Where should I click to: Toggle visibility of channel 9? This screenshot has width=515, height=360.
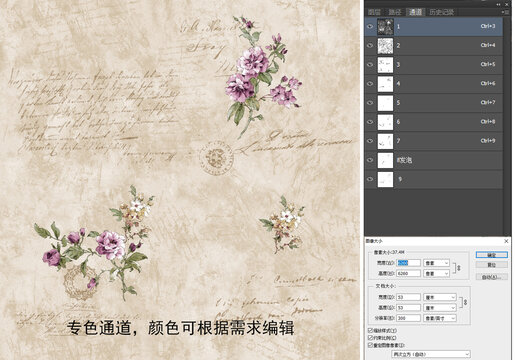[x=370, y=179]
